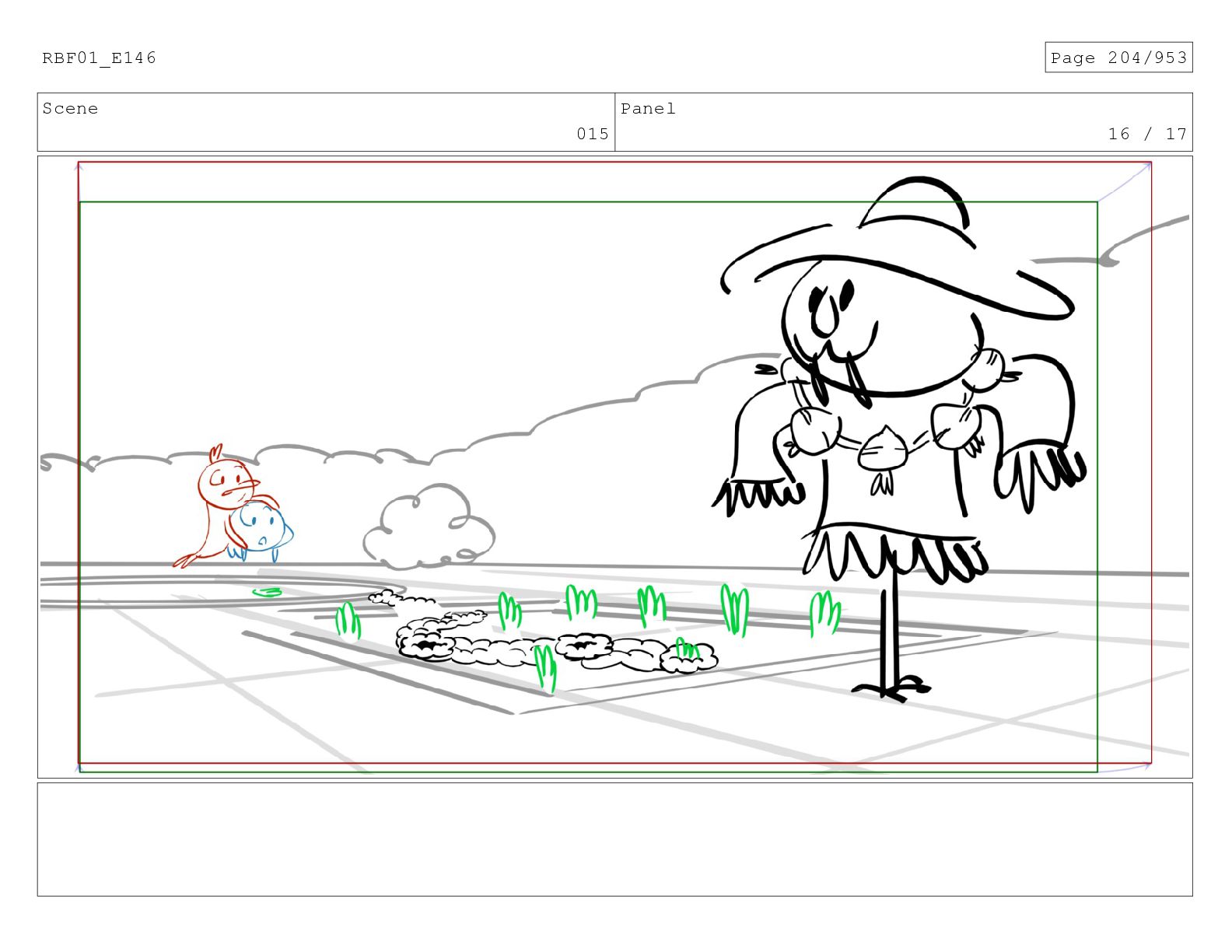Select the 'RBF01_E146' header text

[99, 58]
